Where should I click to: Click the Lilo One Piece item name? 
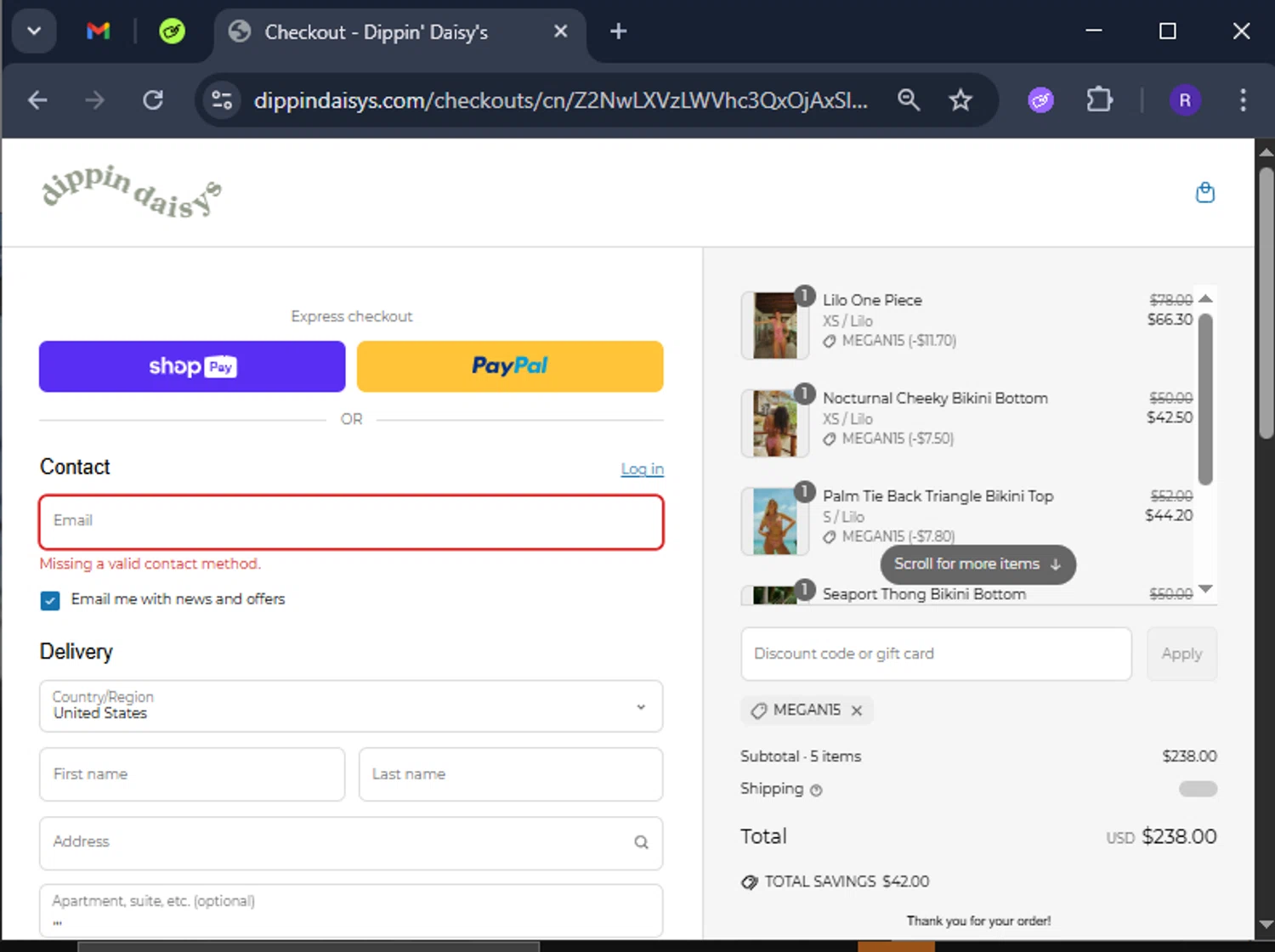tap(872, 300)
